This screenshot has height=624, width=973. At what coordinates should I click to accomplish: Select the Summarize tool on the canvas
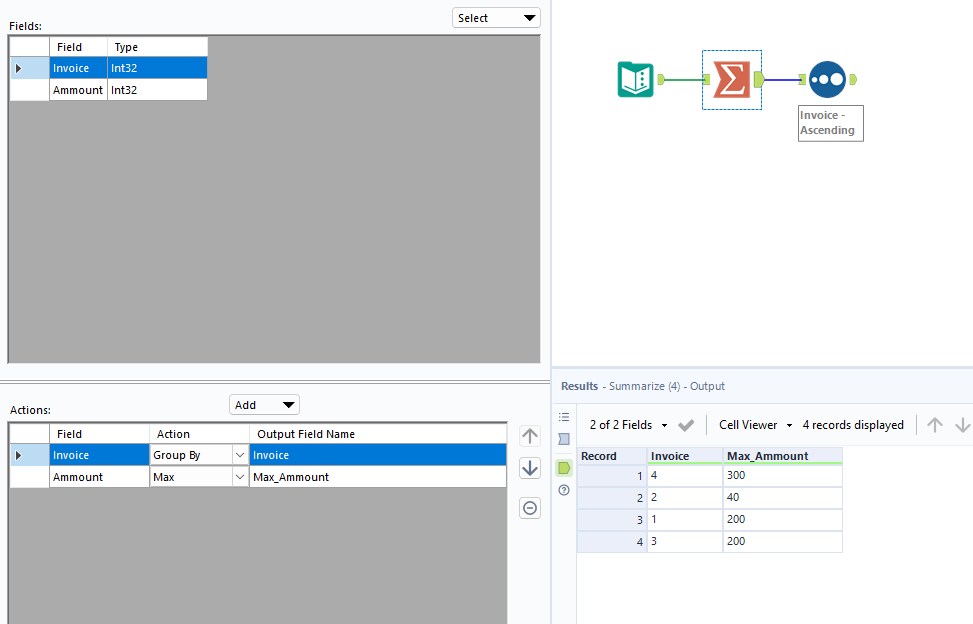click(731, 77)
